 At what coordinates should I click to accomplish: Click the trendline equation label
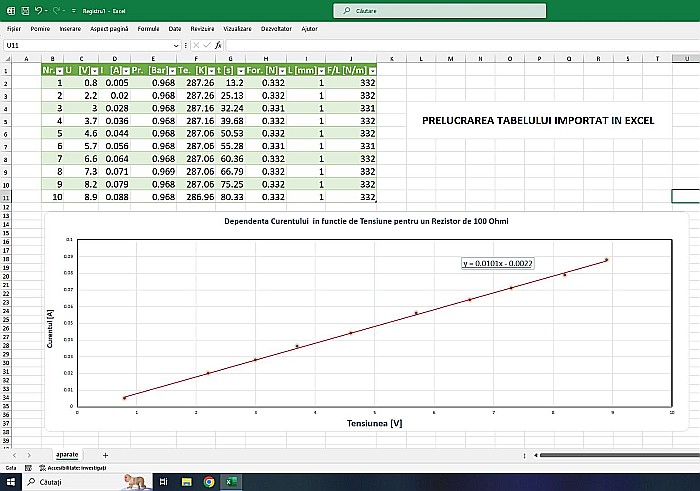[497, 263]
